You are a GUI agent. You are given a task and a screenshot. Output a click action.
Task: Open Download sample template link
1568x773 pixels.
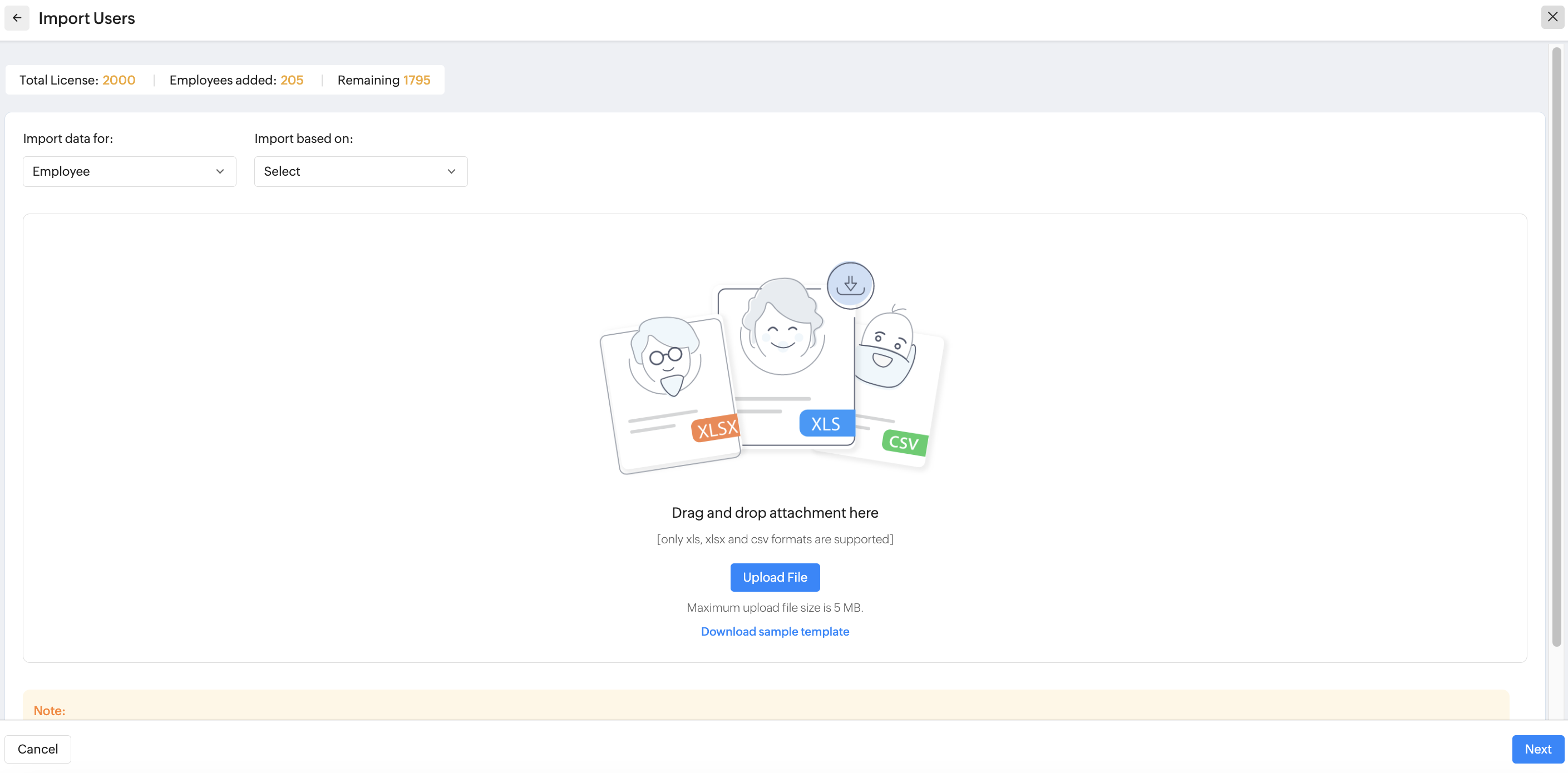click(774, 631)
